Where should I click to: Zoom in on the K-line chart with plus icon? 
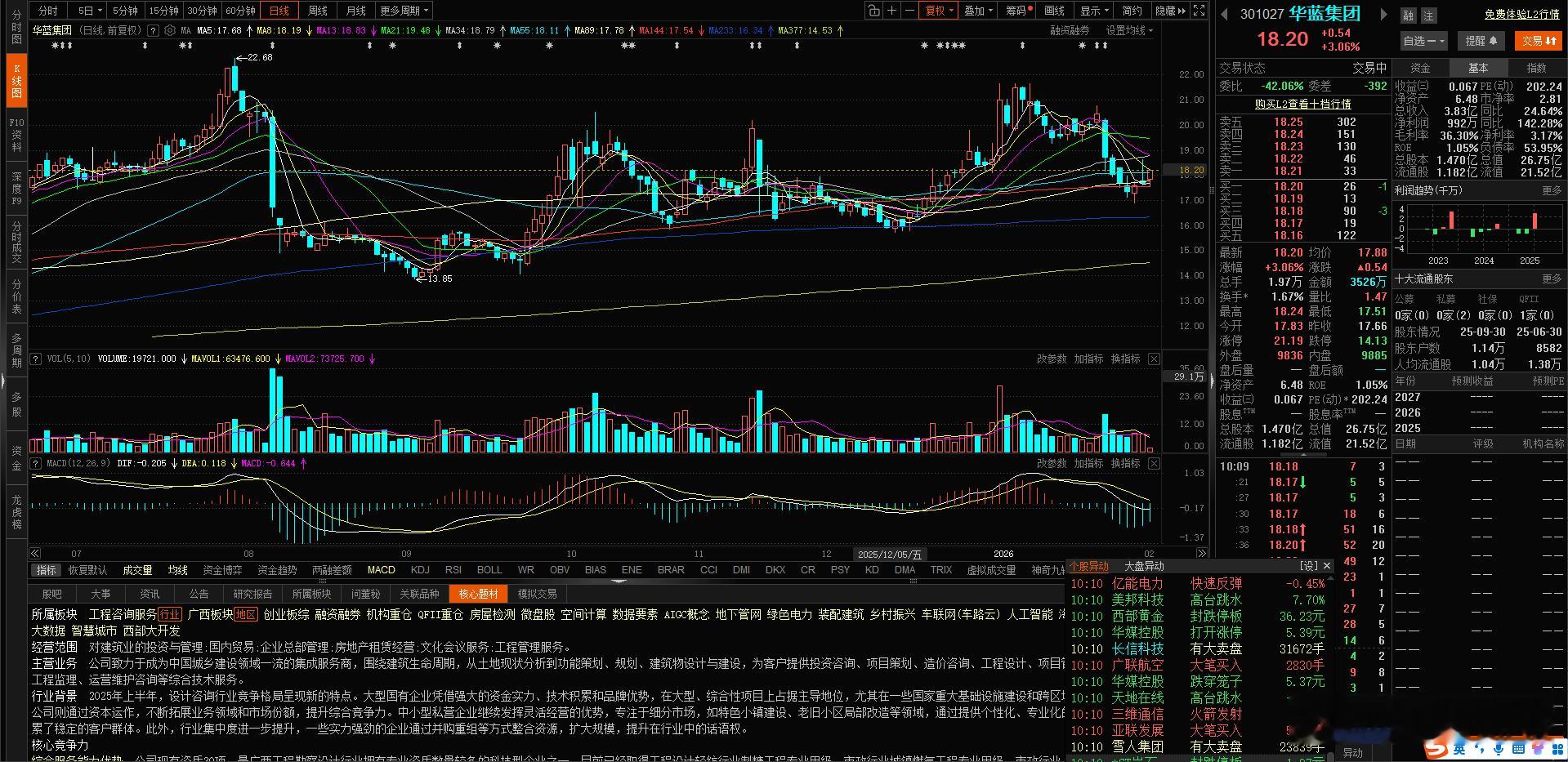click(x=891, y=10)
